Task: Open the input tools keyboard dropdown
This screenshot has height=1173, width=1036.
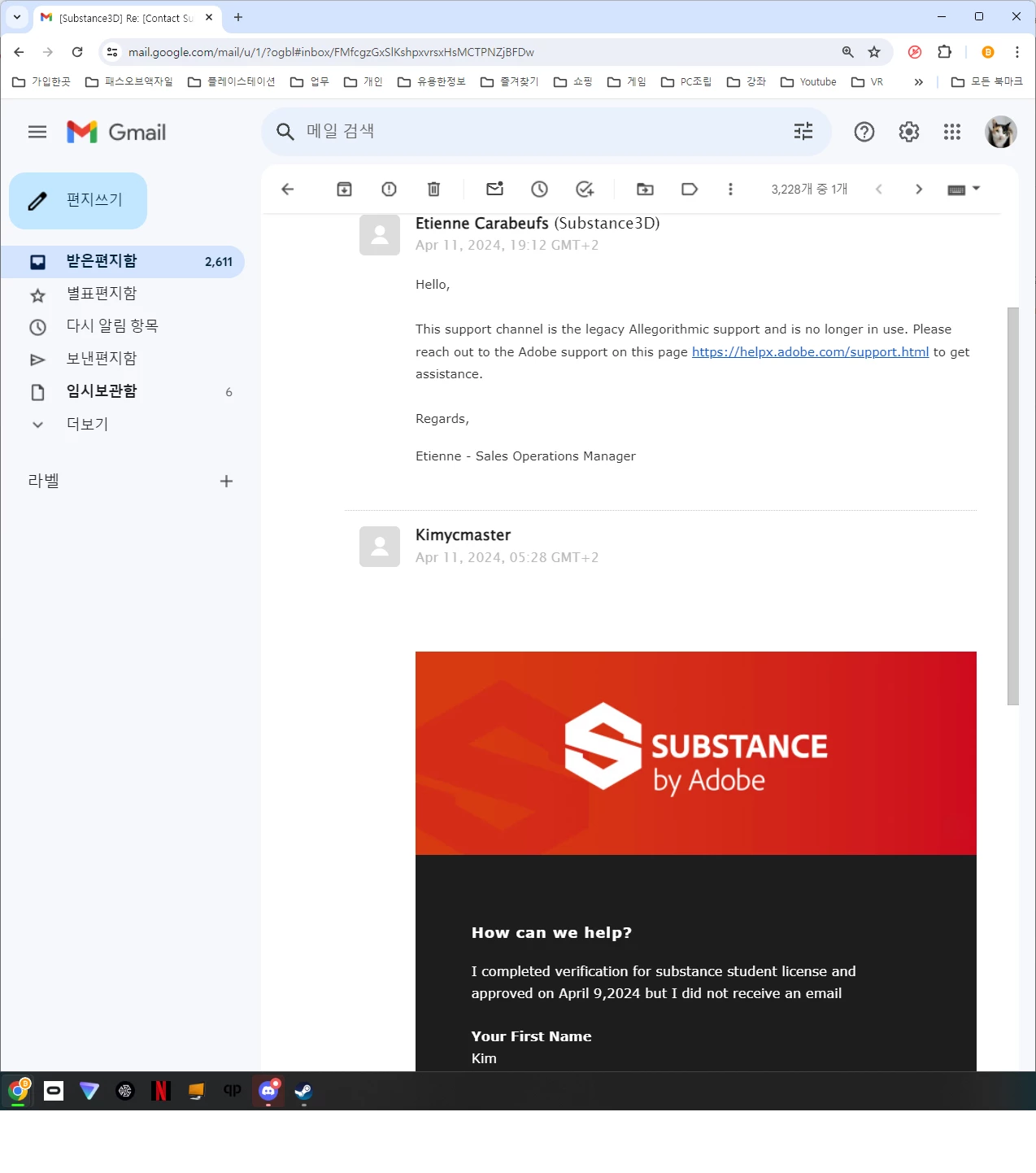Action: point(964,190)
